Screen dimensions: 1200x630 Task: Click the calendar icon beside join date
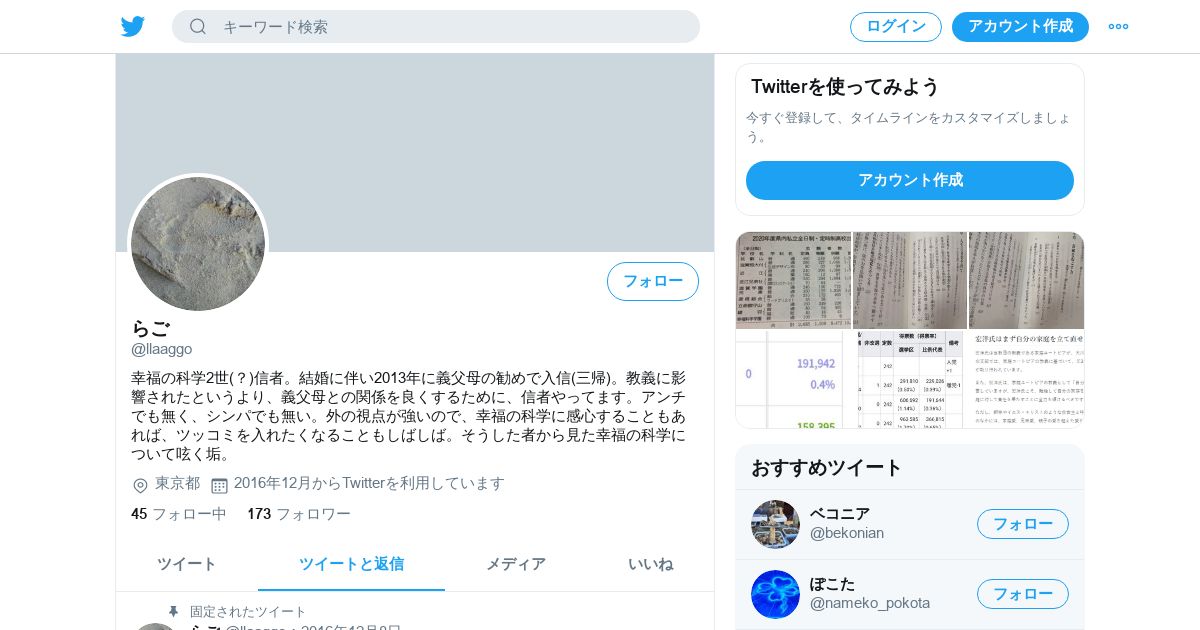(219, 485)
